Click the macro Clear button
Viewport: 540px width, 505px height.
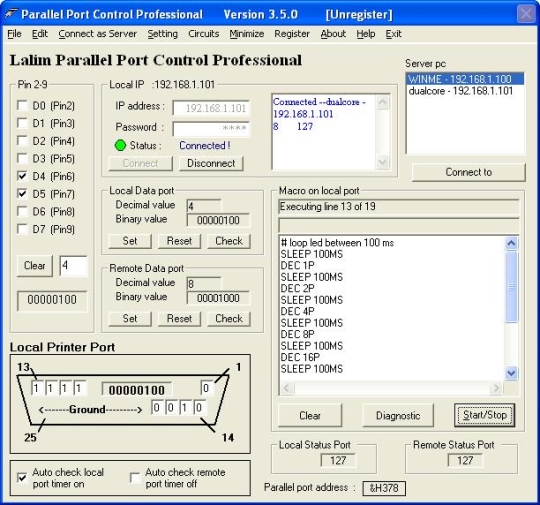[x=310, y=415]
